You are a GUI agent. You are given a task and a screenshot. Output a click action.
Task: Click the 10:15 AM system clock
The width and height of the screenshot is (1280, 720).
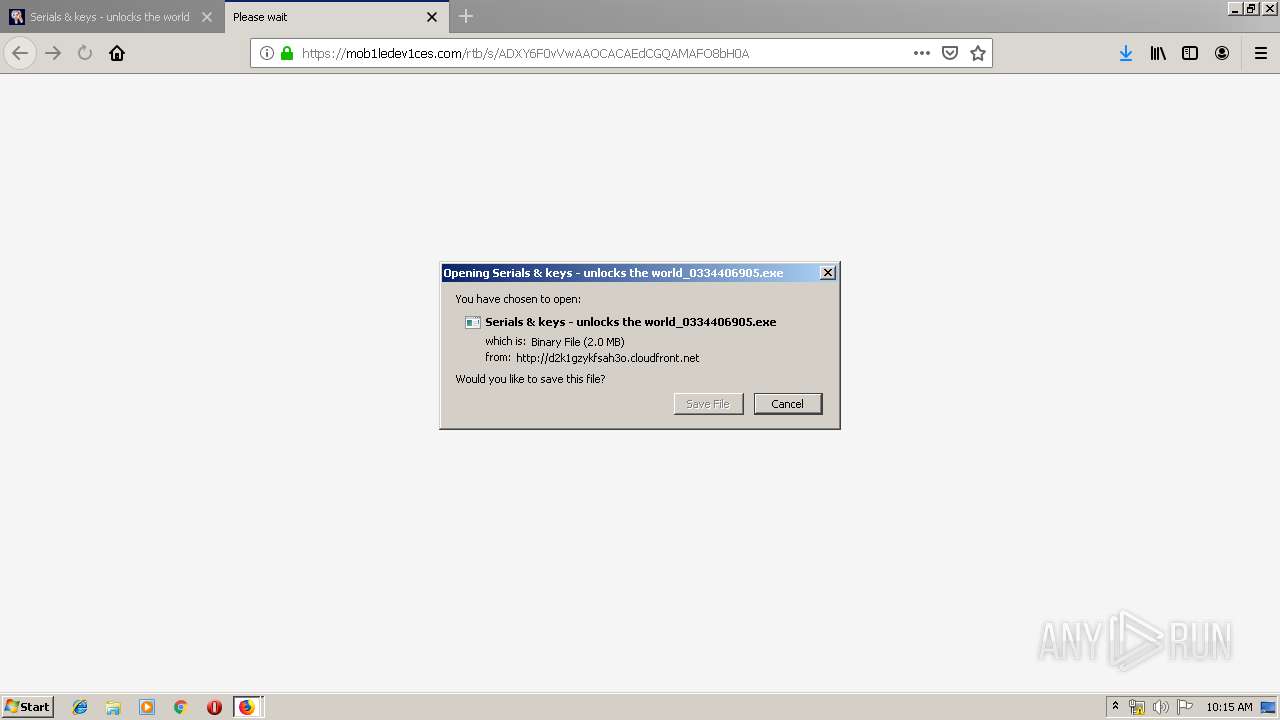pos(1229,707)
